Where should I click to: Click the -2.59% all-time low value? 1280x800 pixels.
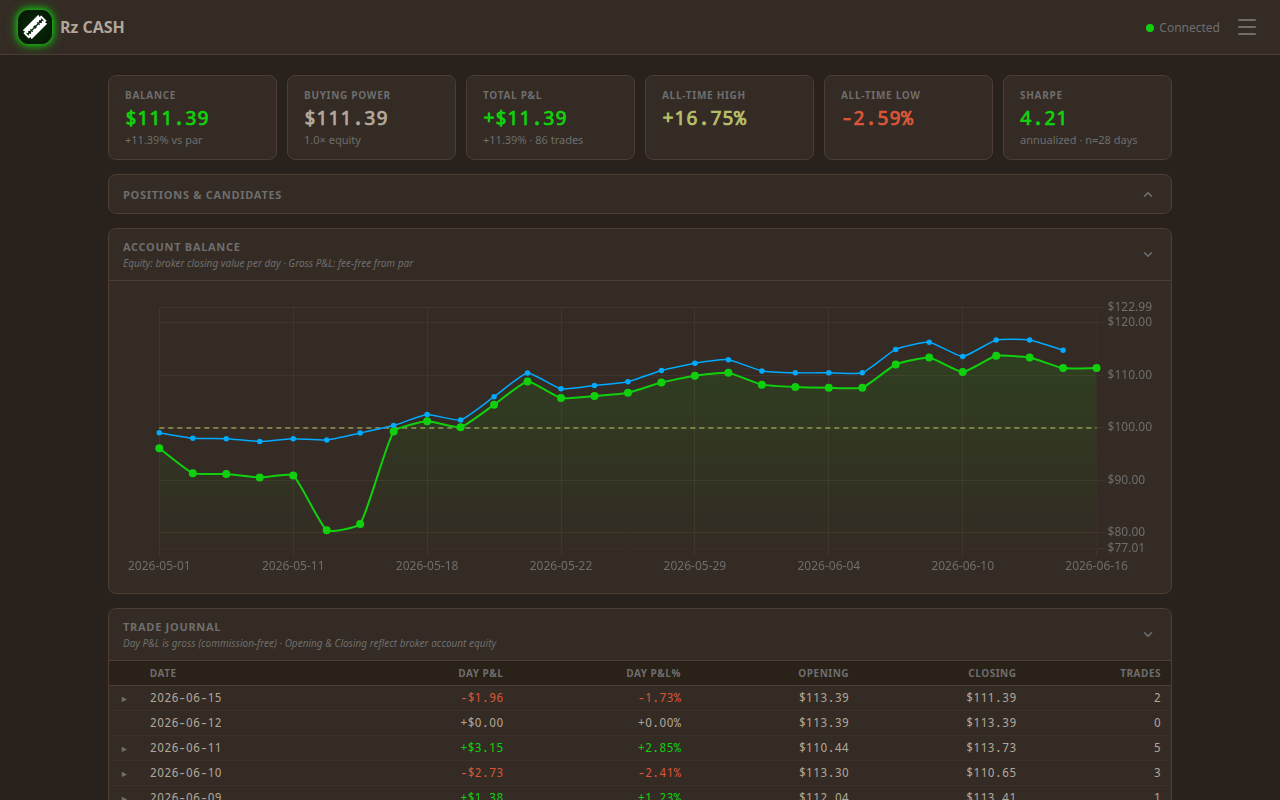877,118
